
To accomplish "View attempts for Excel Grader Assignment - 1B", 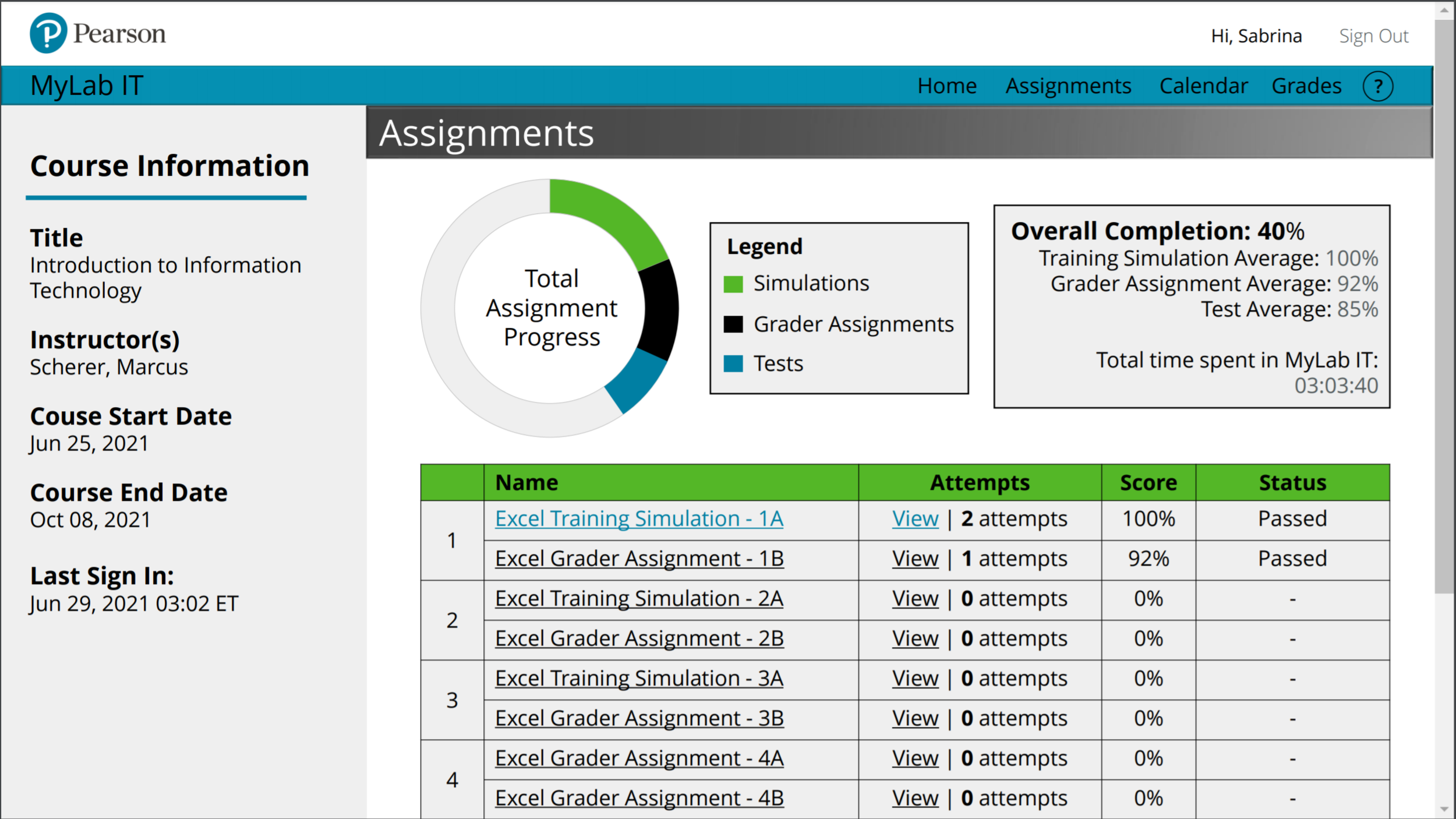I will pyautogui.click(x=914, y=558).
